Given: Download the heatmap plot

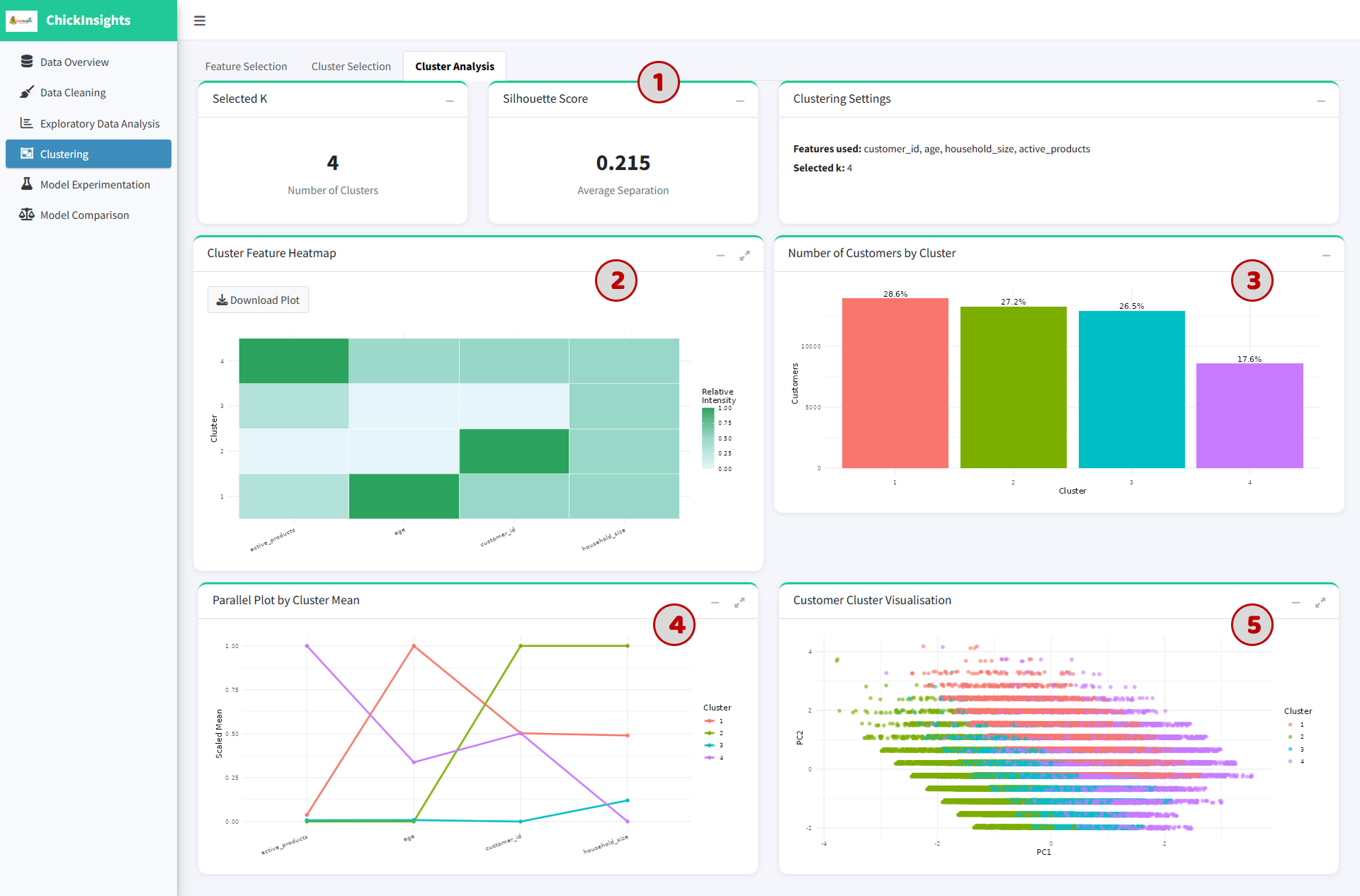Looking at the screenshot, I should coord(258,300).
